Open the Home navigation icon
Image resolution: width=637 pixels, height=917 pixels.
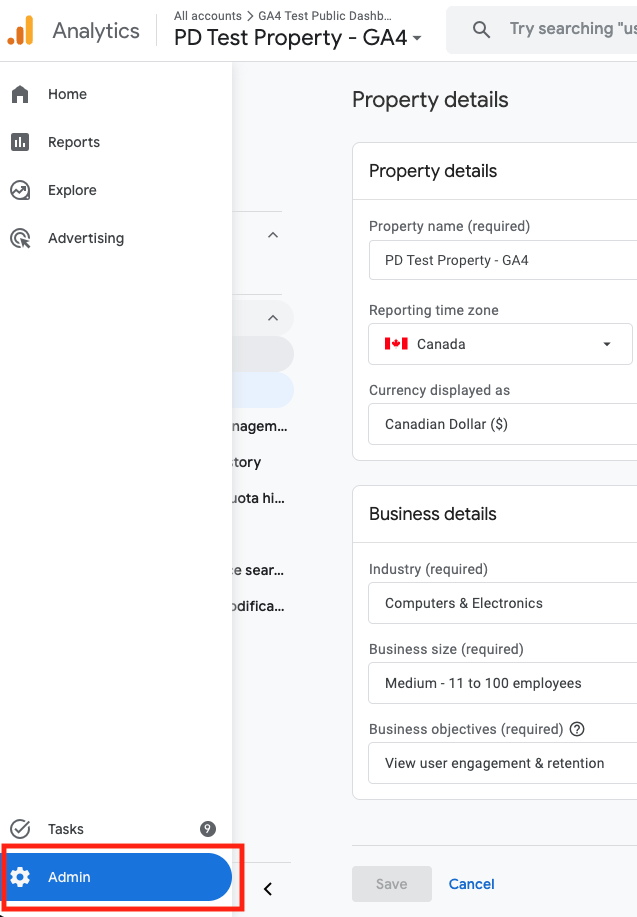(20, 94)
